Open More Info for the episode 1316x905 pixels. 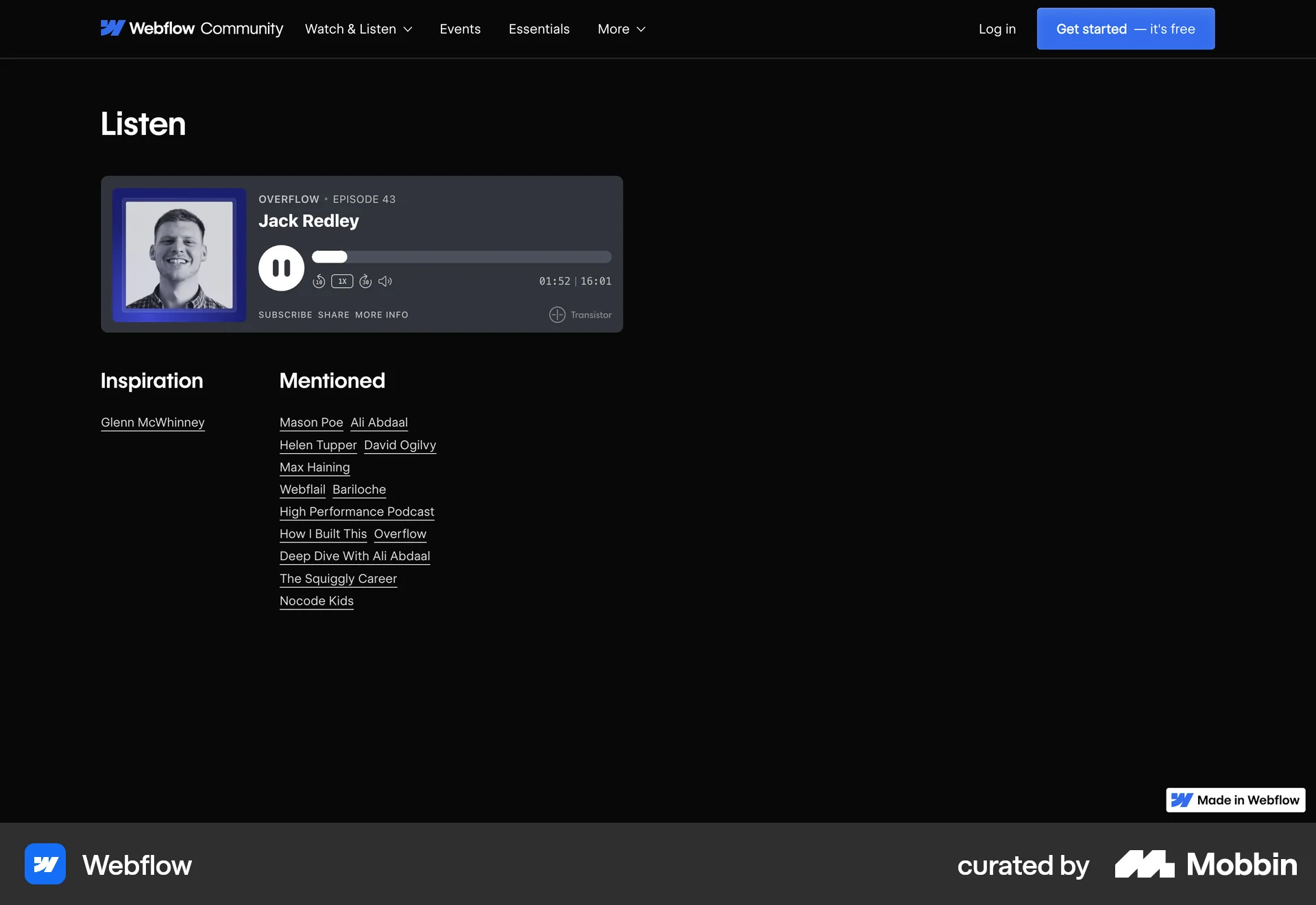[x=381, y=315]
